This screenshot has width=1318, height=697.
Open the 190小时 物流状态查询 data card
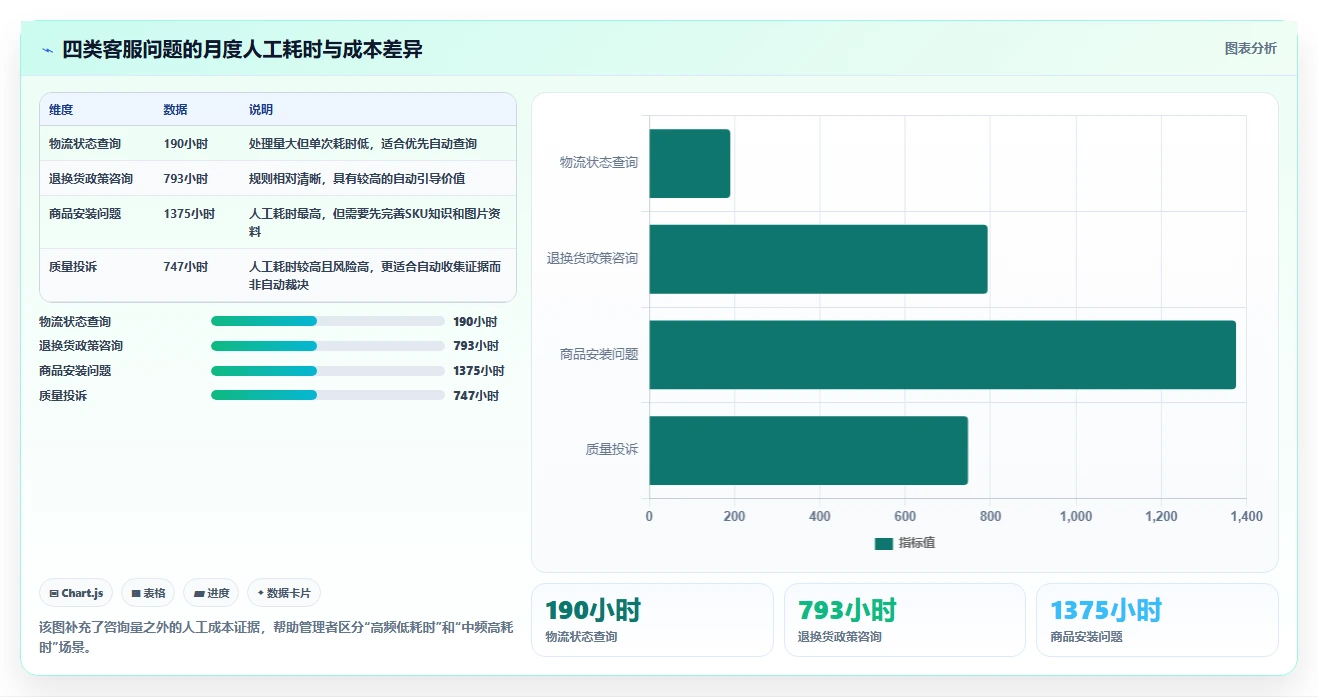click(652, 620)
